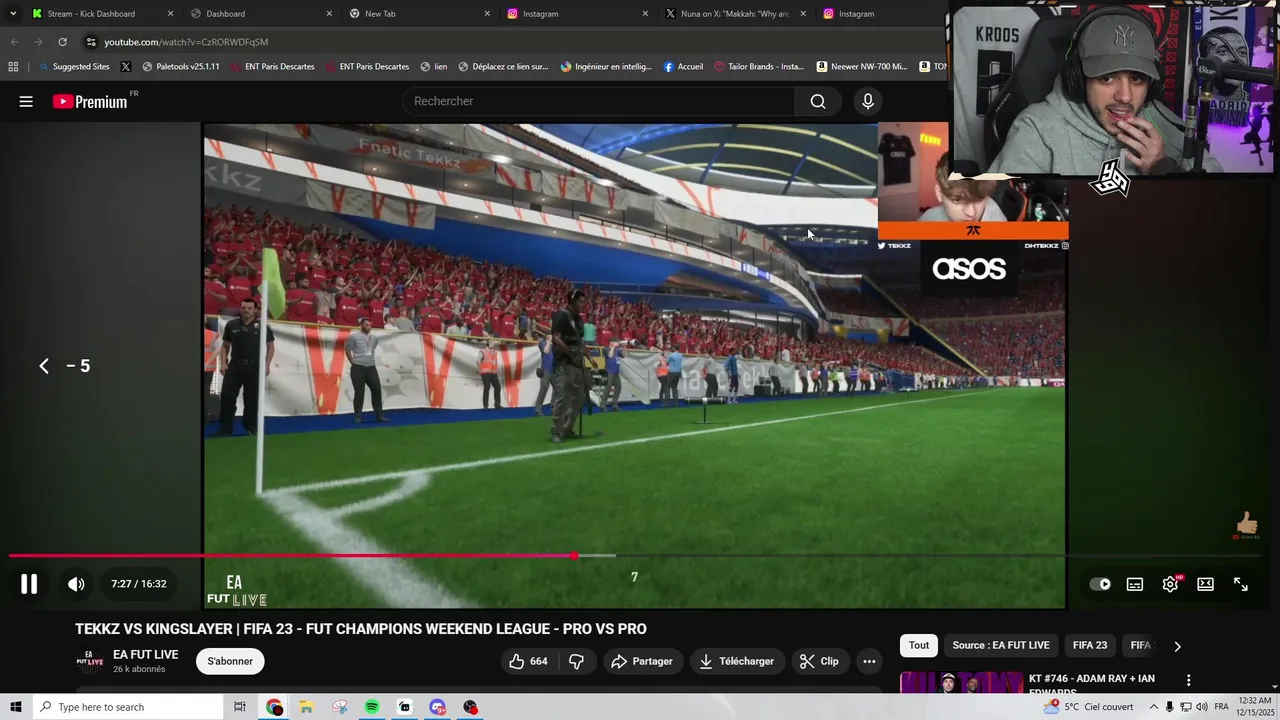Open the Ingénieur en intellig... bookmark
1280x720 pixels.
(x=606, y=67)
